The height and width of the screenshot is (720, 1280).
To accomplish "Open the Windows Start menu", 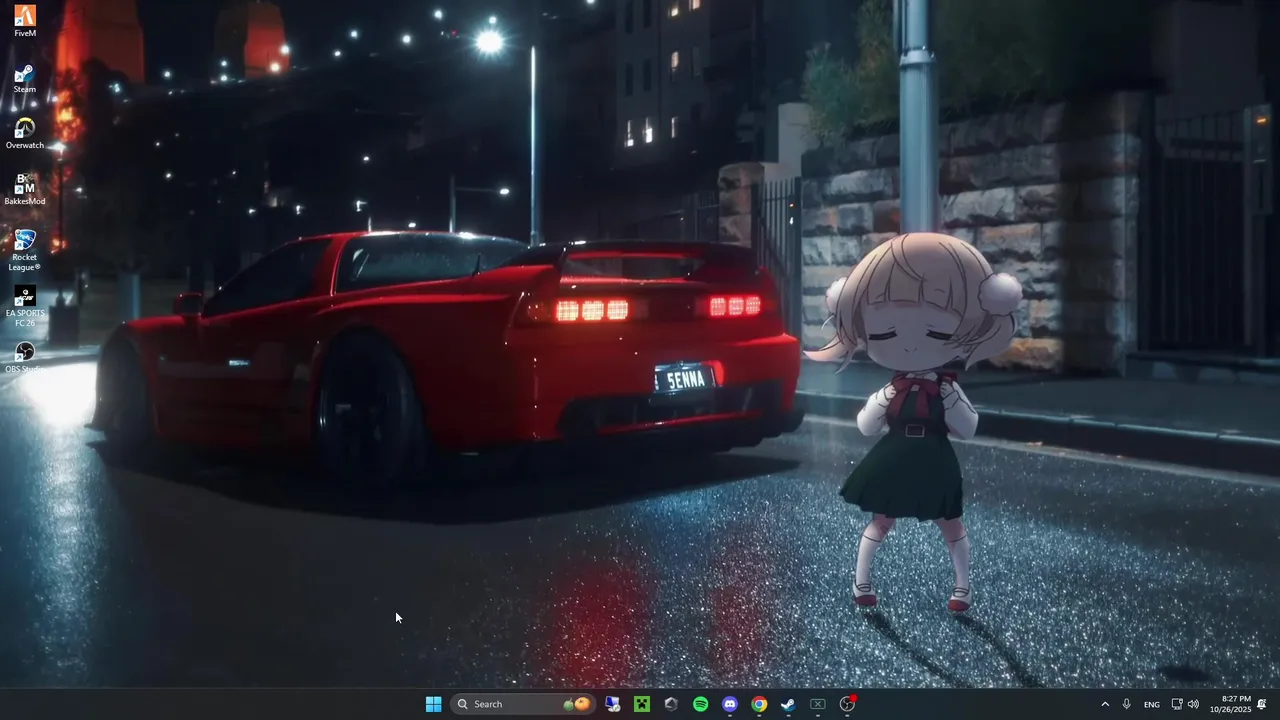I will click(433, 704).
